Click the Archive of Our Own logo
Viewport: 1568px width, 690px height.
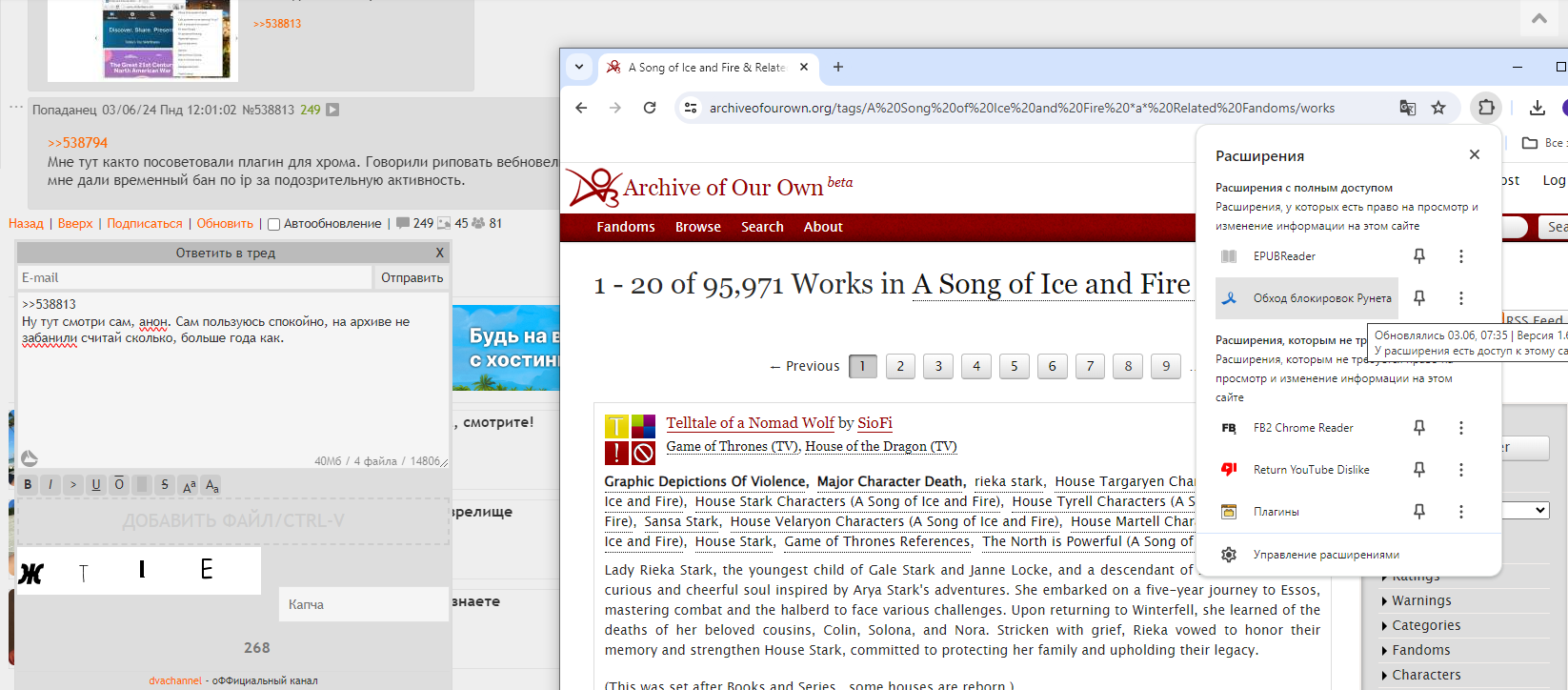(594, 188)
